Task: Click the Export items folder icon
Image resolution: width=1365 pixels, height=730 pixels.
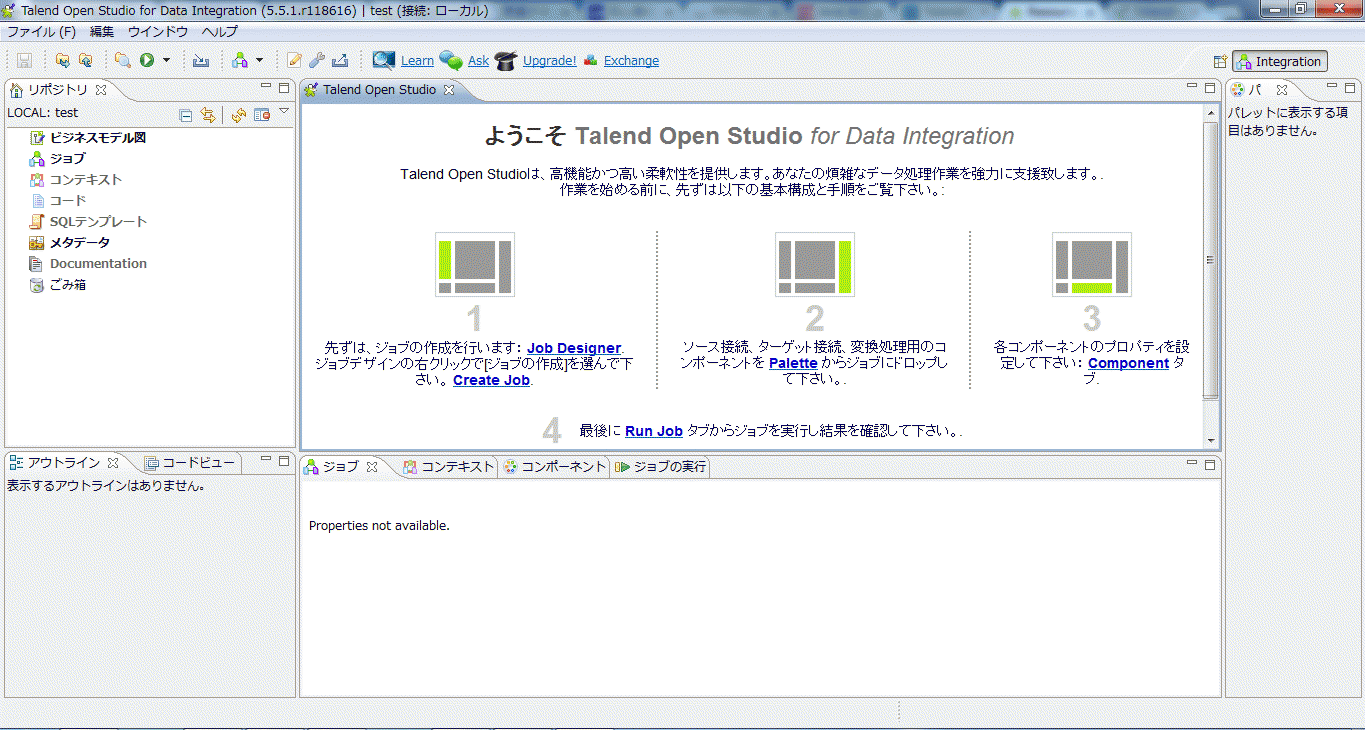Action: pyautogui.click(x=86, y=61)
